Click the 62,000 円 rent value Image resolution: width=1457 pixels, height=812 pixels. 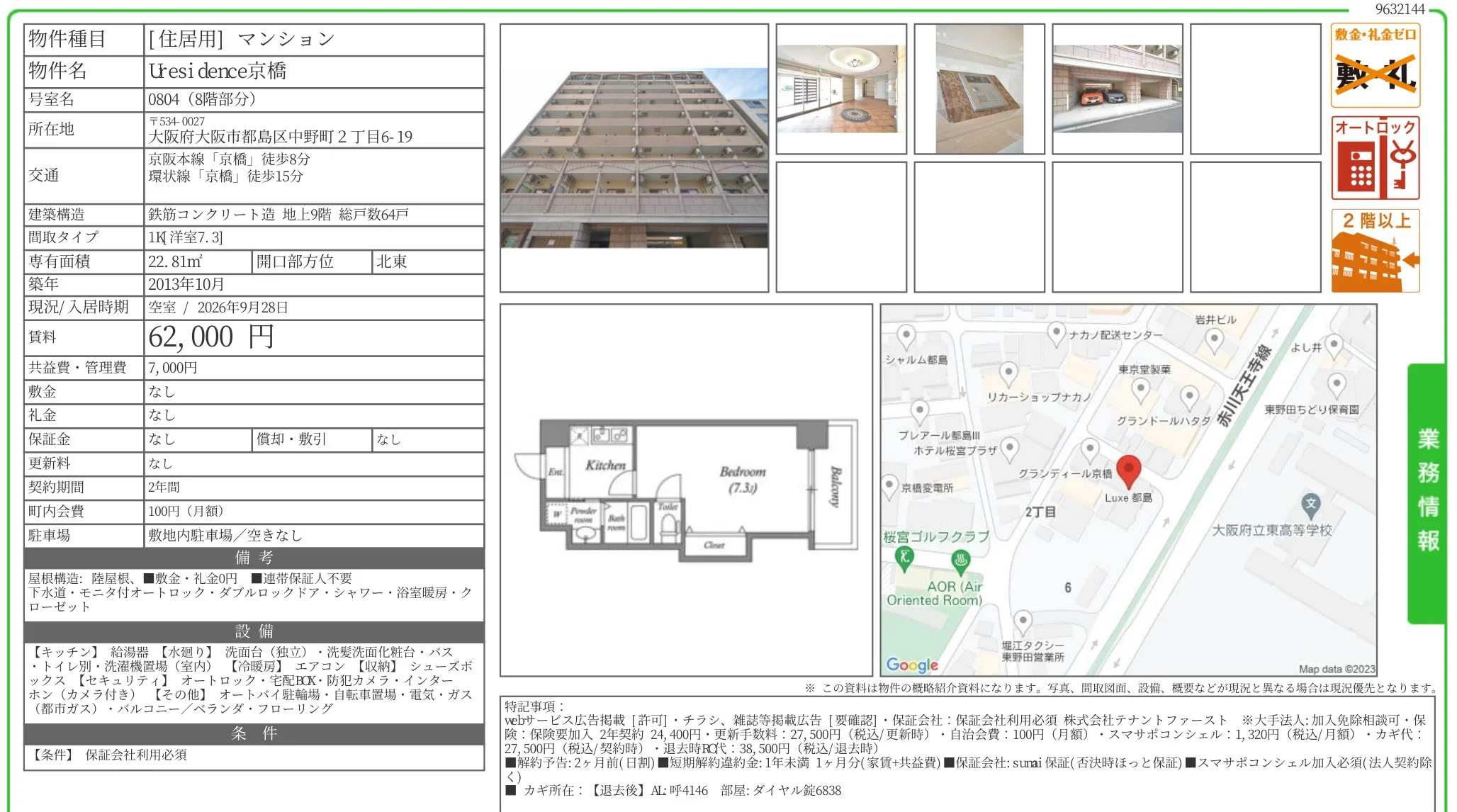210,337
